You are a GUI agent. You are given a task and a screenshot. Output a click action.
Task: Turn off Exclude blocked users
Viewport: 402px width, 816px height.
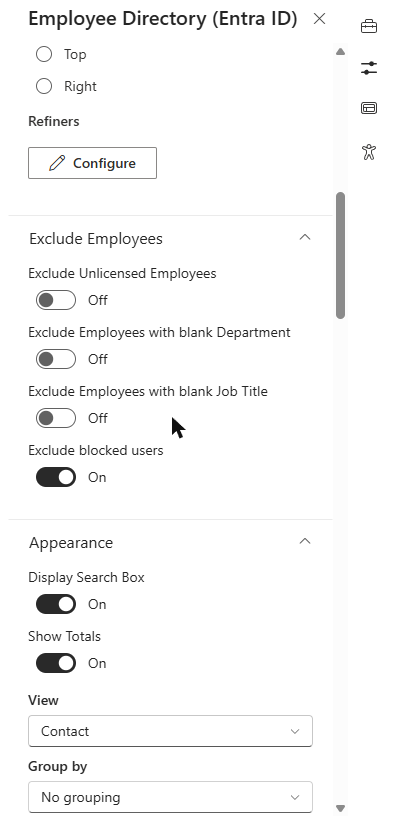point(56,477)
